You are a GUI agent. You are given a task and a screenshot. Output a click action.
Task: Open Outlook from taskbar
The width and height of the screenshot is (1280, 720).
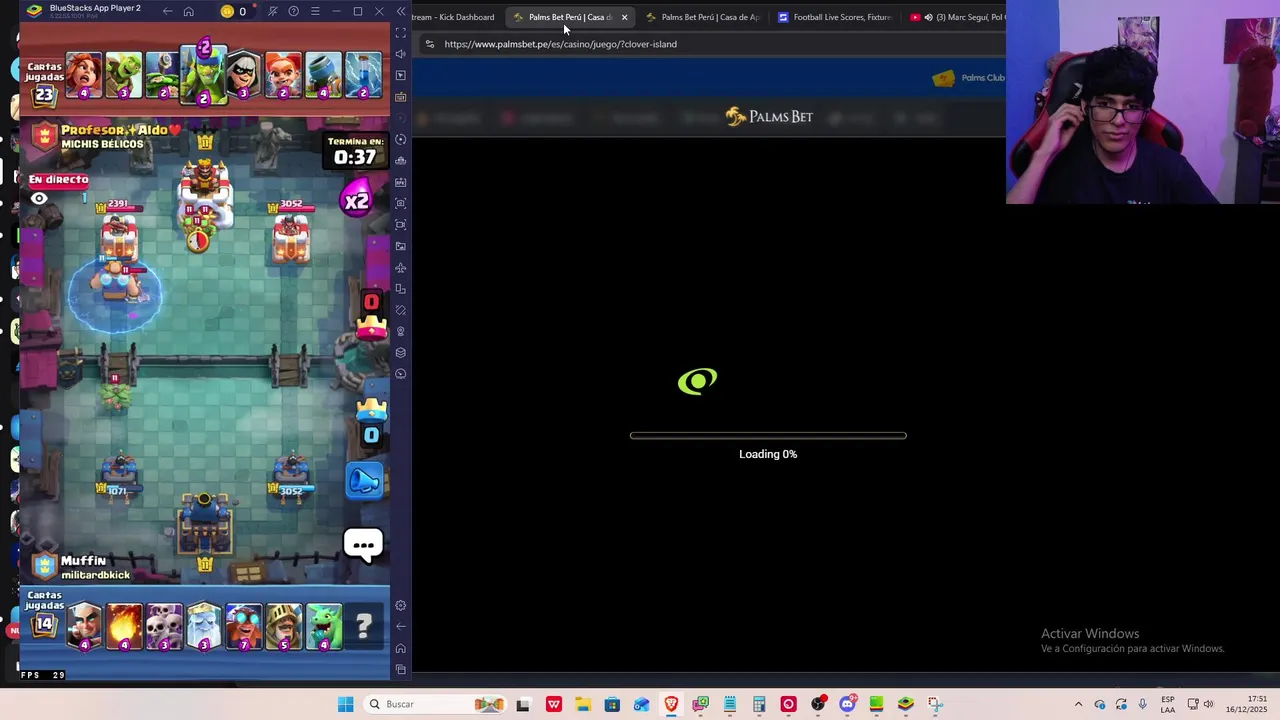pyautogui.click(x=641, y=704)
